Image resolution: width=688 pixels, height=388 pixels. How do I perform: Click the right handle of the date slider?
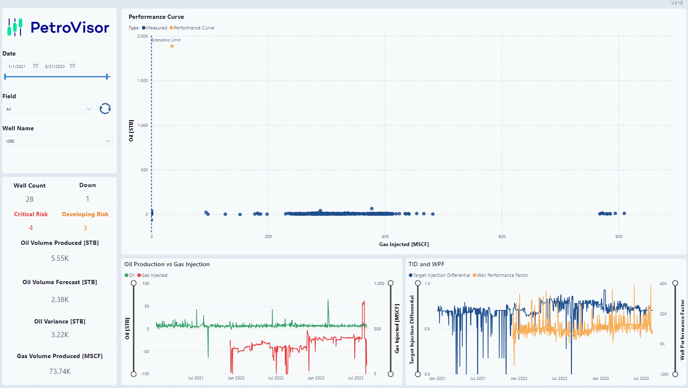point(107,77)
